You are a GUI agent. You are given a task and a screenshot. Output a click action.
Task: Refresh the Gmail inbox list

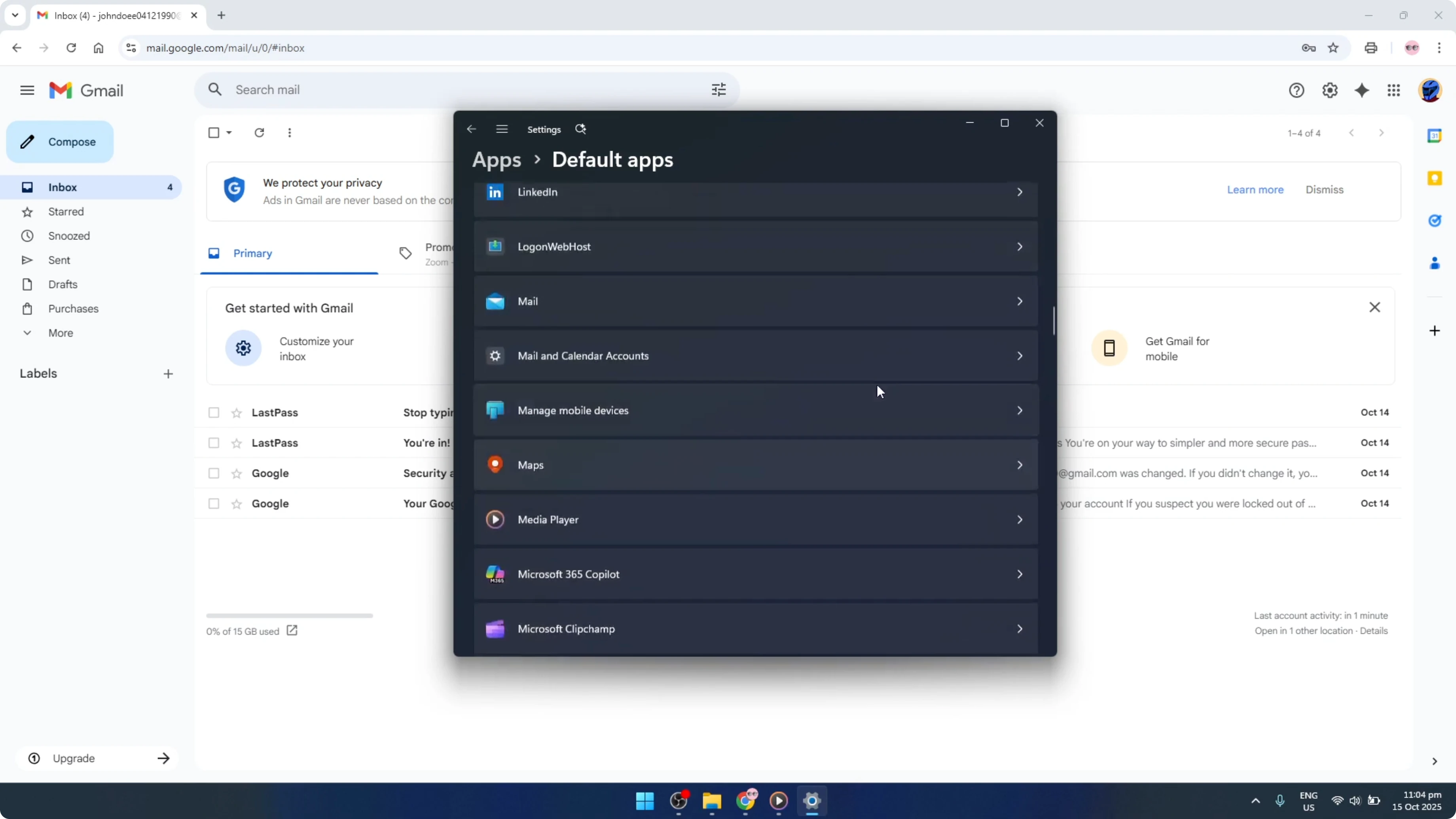259,133
